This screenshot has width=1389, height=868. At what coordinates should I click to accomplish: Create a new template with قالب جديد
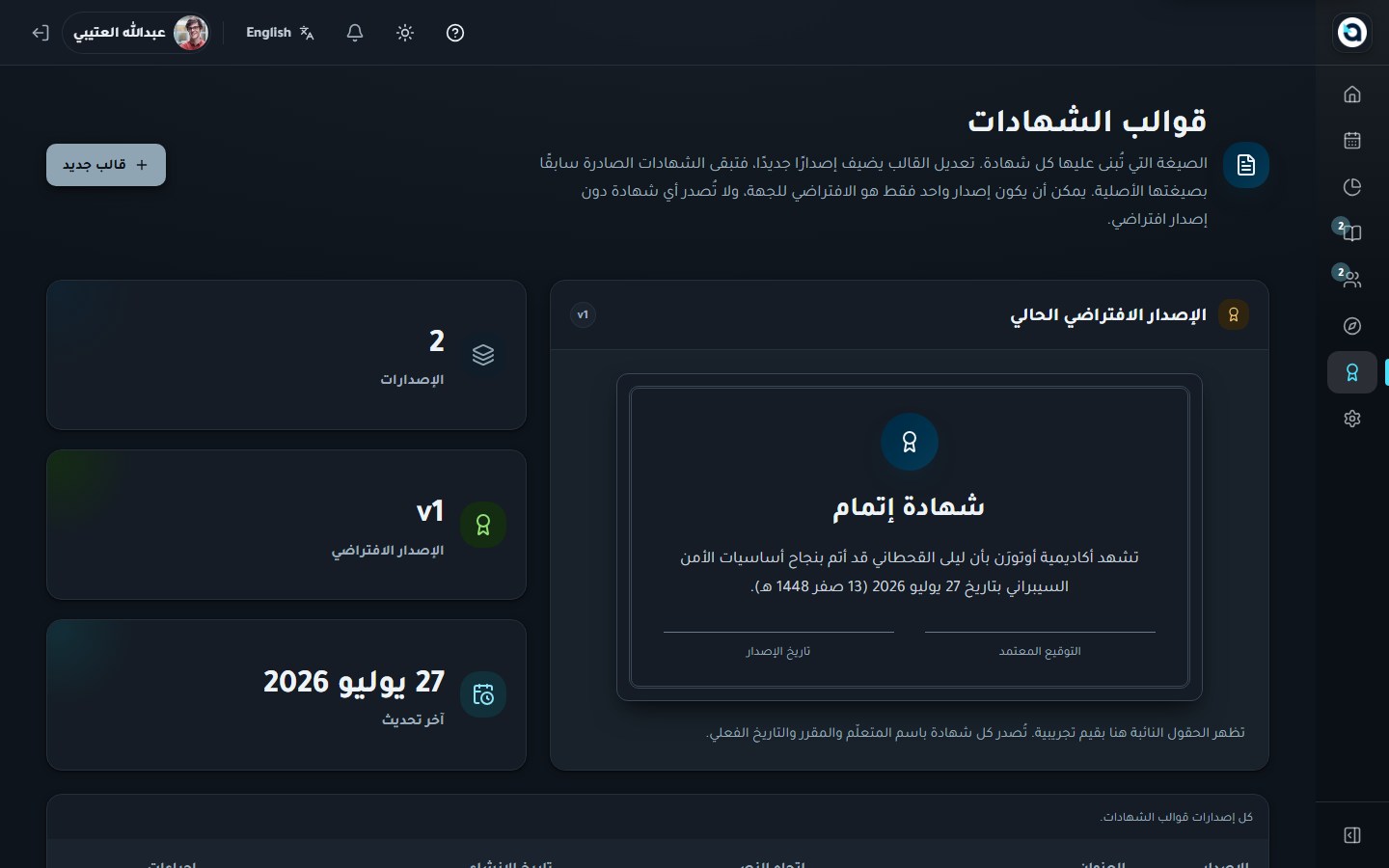106,165
